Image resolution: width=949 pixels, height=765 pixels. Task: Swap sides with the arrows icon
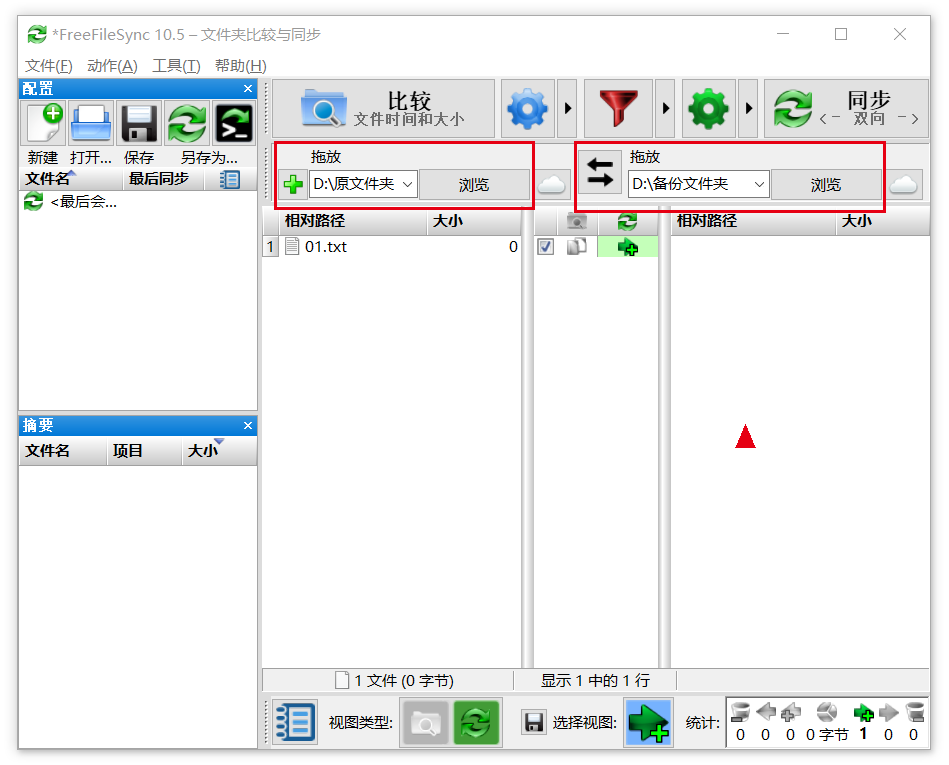click(x=600, y=172)
